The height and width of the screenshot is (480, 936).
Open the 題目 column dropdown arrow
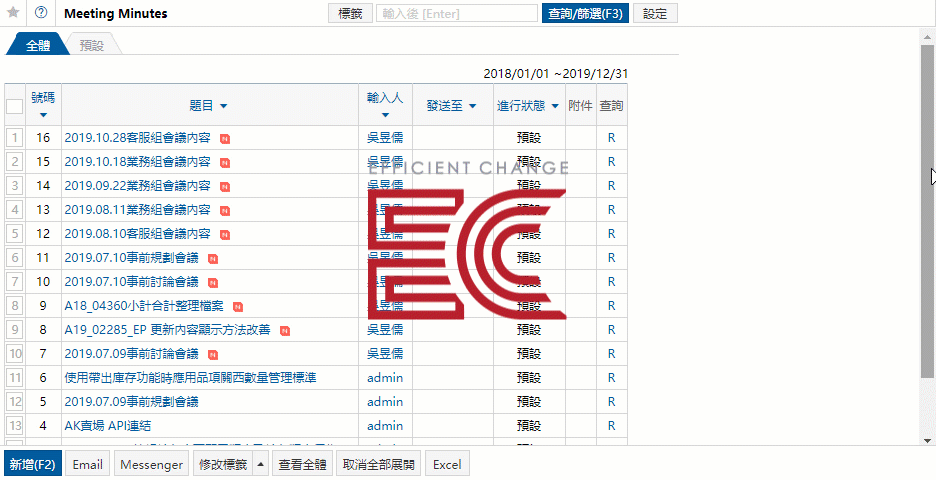pos(224,106)
